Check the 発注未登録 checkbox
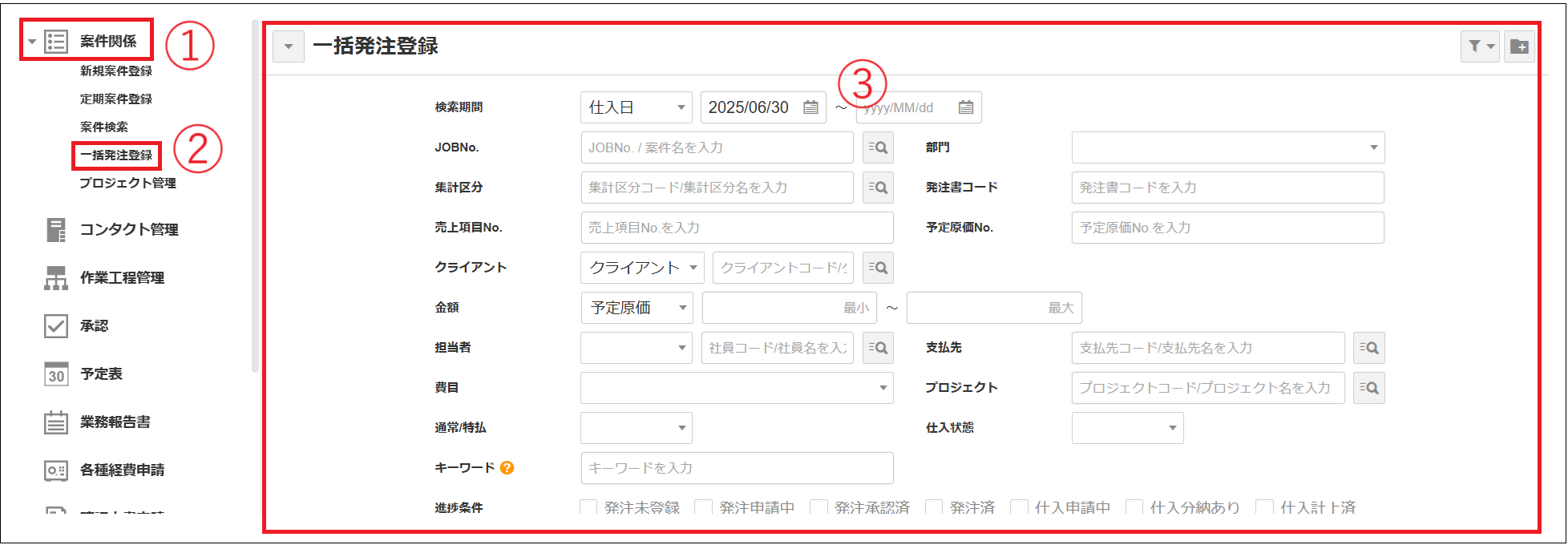Image resolution: width=1568 pixels, height=545 pixels. tap(588, 507)
